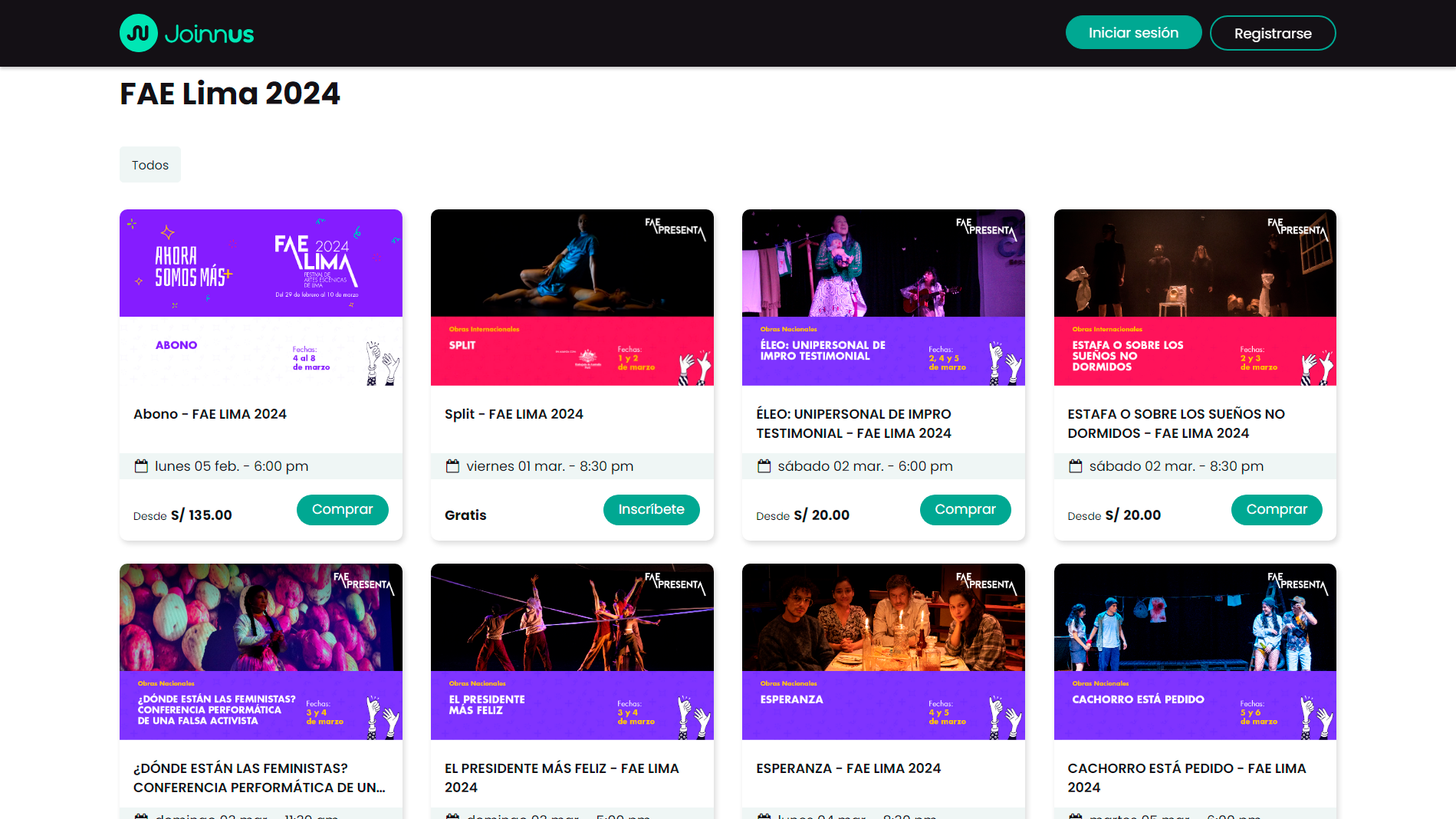Click Comprar for Estafa o Sobre los Sueños
1456x819 pixels.
(1276, 510)
